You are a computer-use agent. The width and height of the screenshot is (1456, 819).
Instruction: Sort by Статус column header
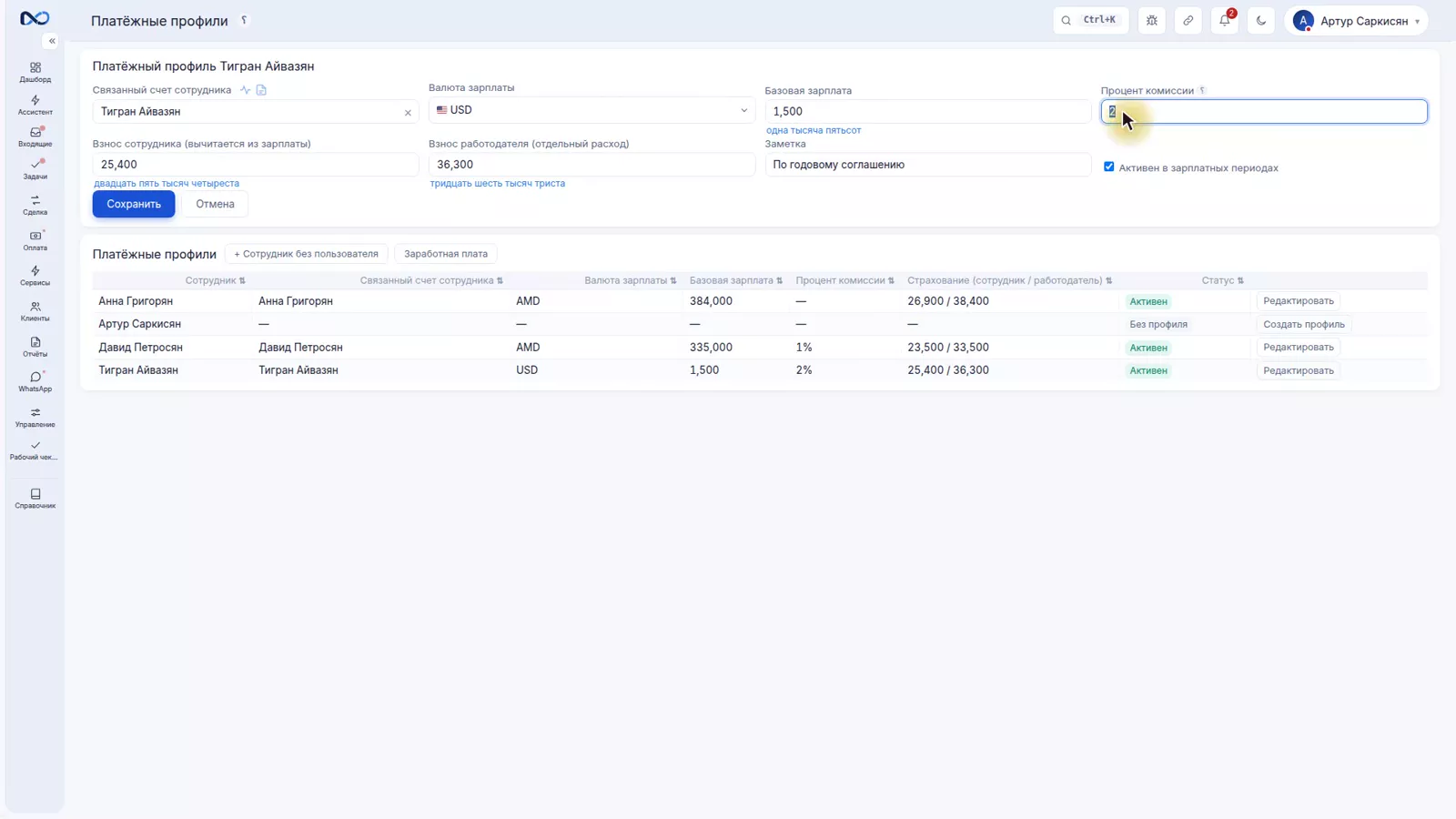coord(1222,280)
